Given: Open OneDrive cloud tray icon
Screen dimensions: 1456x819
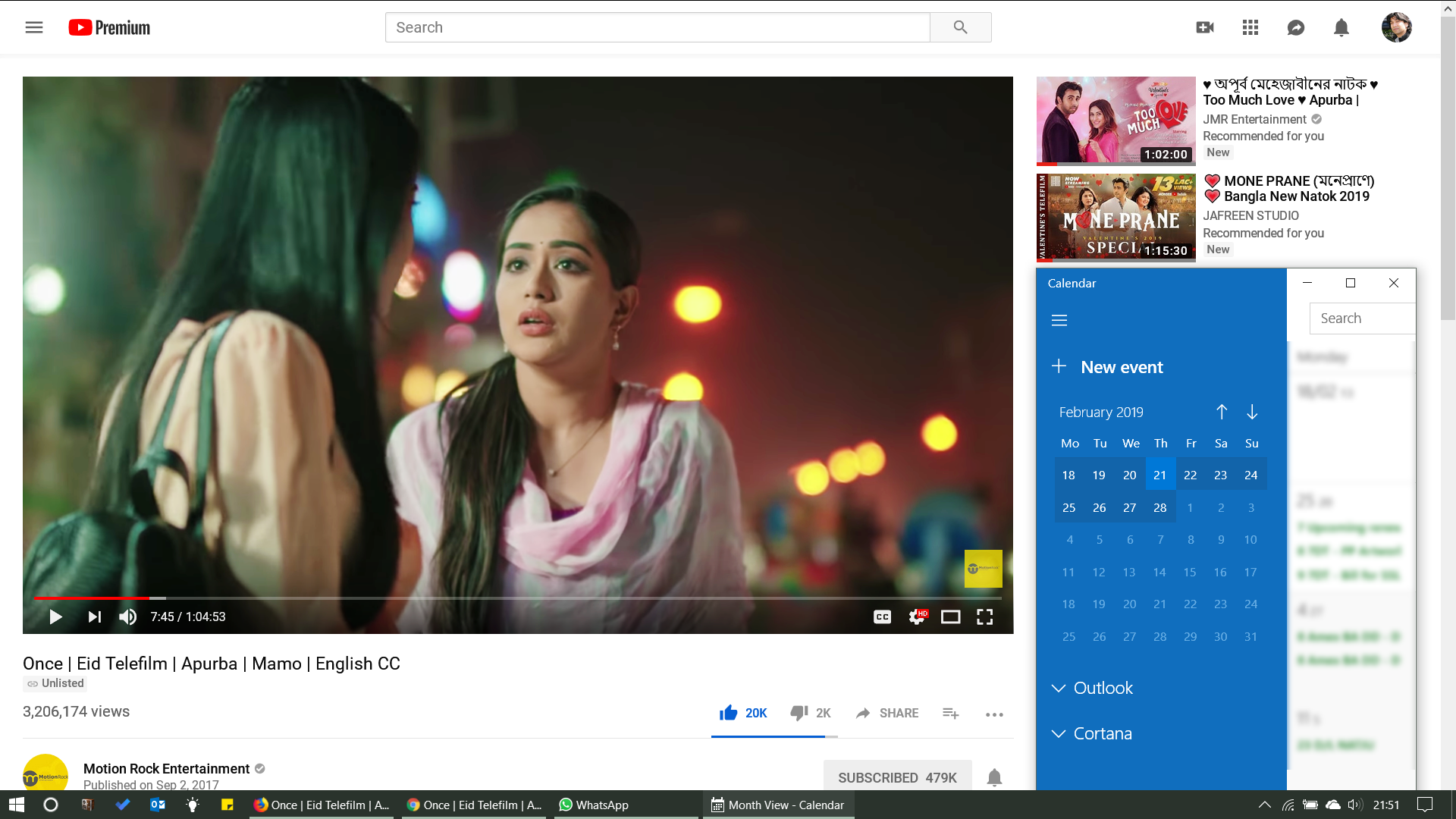Looking at the screenshot, I should (1332, 805).
